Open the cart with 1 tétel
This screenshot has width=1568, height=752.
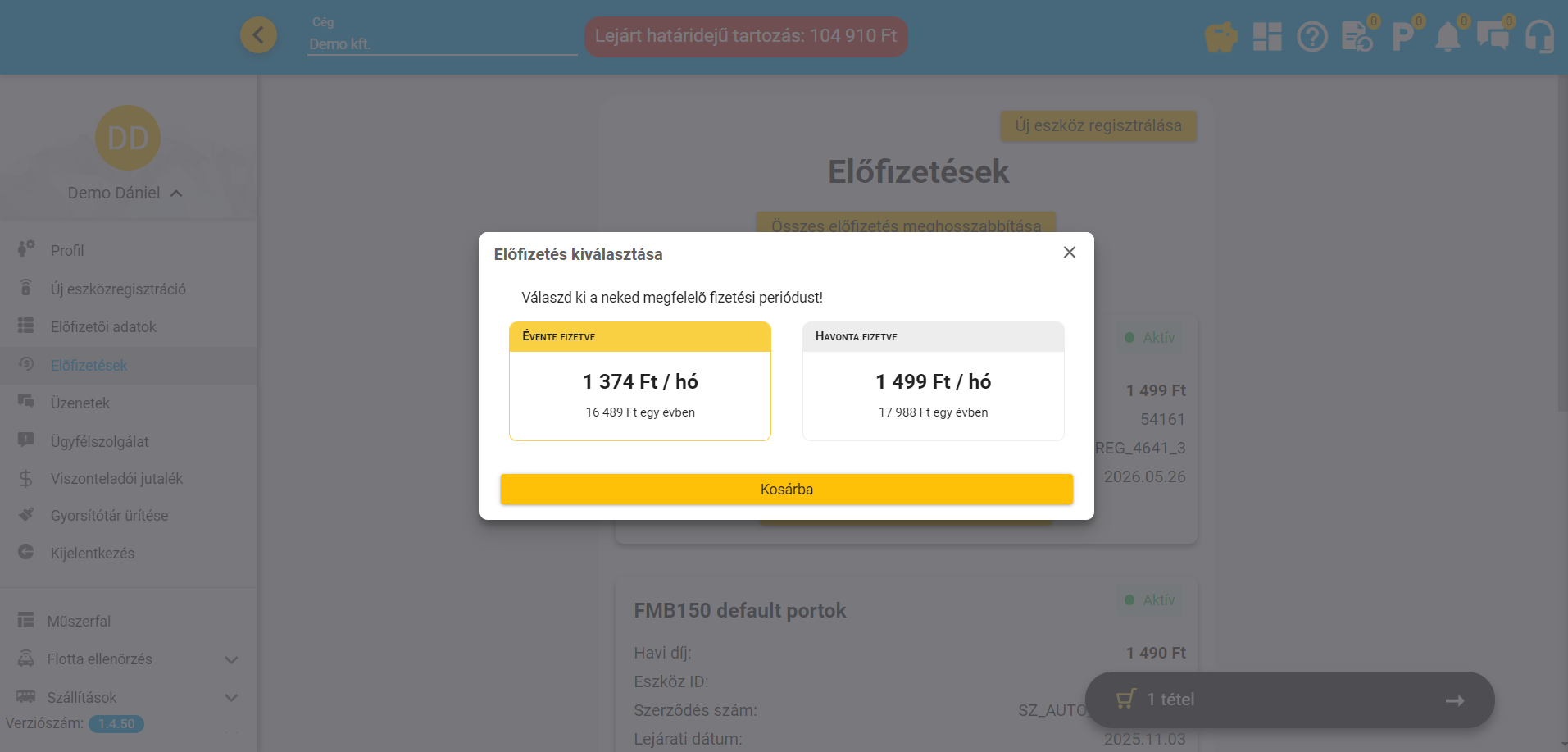pyautogui.click(x=1289, y=700)
